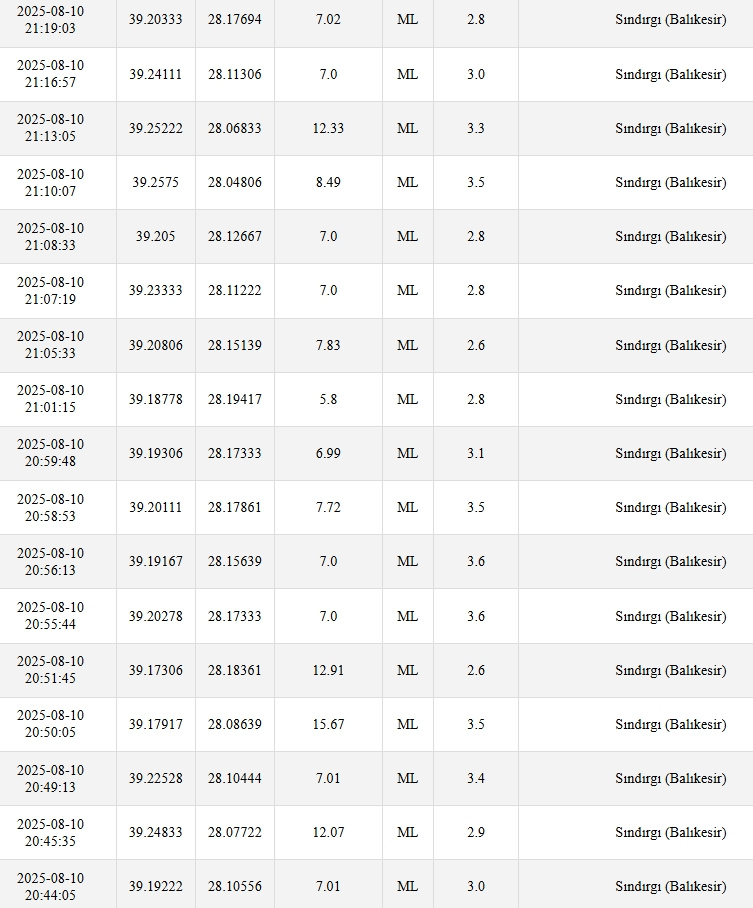The width and height of the screenshot is (753, 908).
Task: Select depth value 15.67
Action: 328,724
